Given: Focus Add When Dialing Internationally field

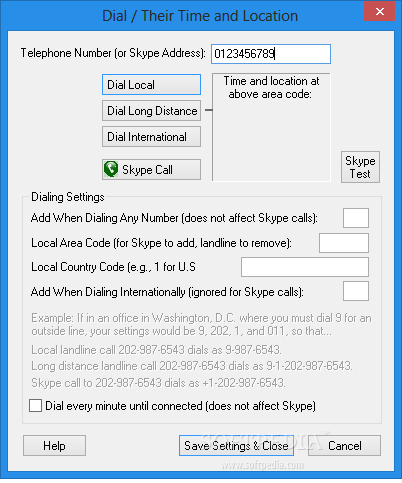Looking at the screenshot, I should coord(356,291).
